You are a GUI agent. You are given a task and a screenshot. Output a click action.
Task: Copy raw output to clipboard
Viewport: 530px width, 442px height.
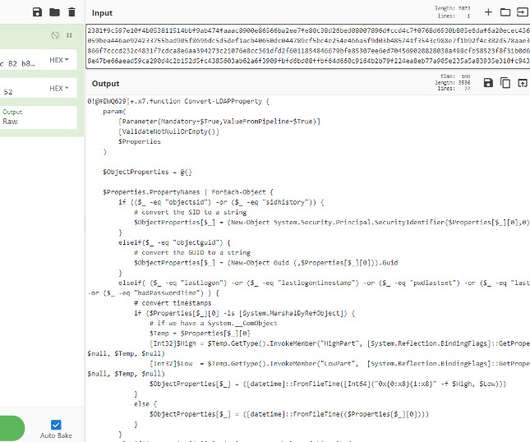coord(505,83)
